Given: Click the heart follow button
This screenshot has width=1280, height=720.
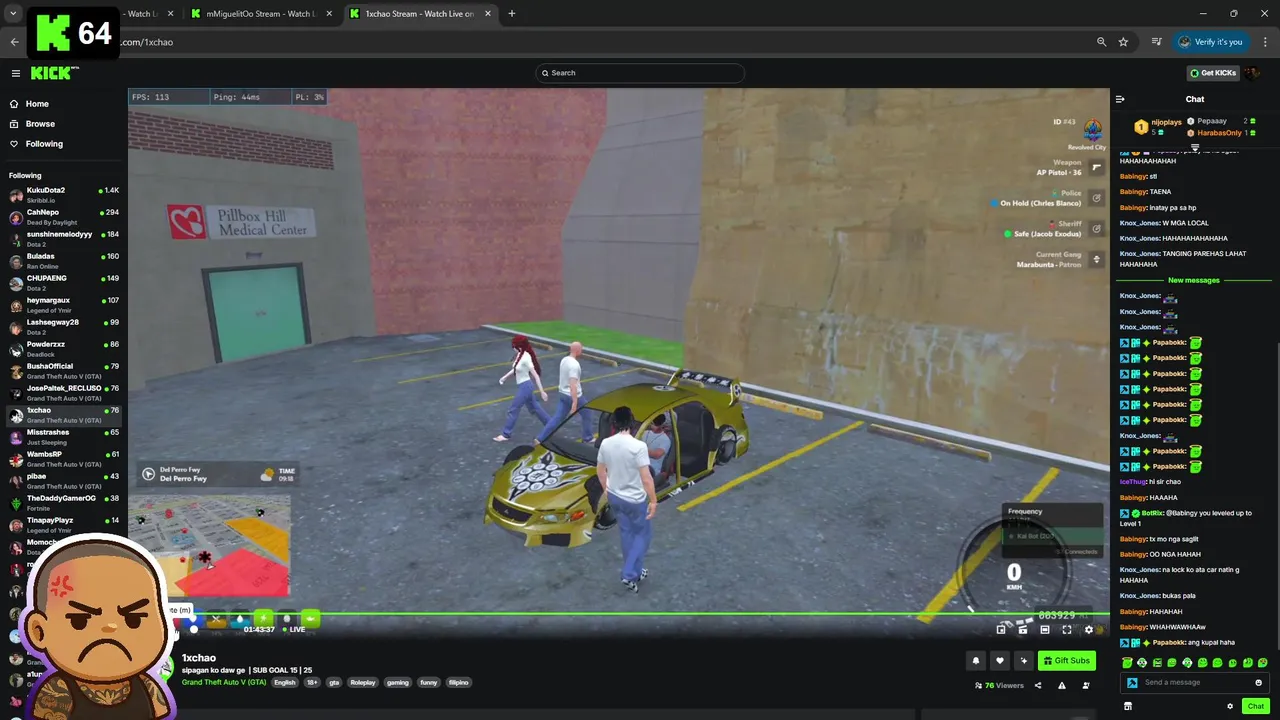Looking at the screenshot, I should pos(999,660).
